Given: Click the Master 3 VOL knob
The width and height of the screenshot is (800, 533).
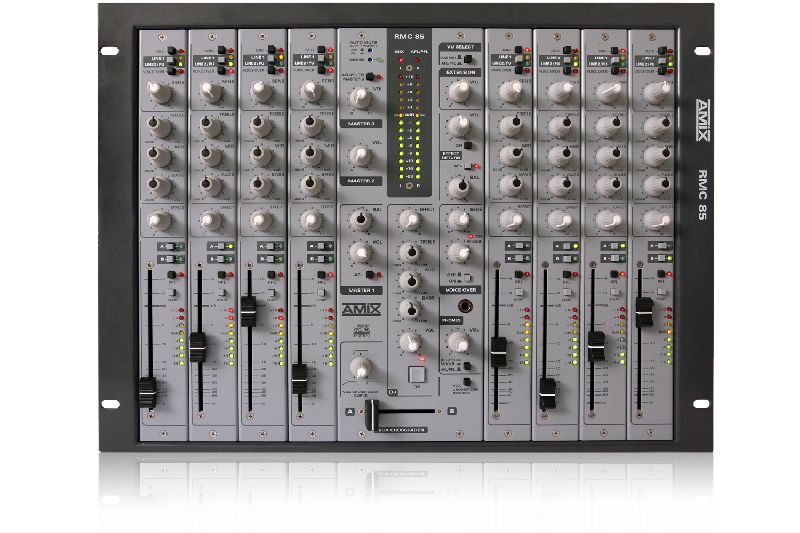Looking at the screenshot, I should 360,97.
